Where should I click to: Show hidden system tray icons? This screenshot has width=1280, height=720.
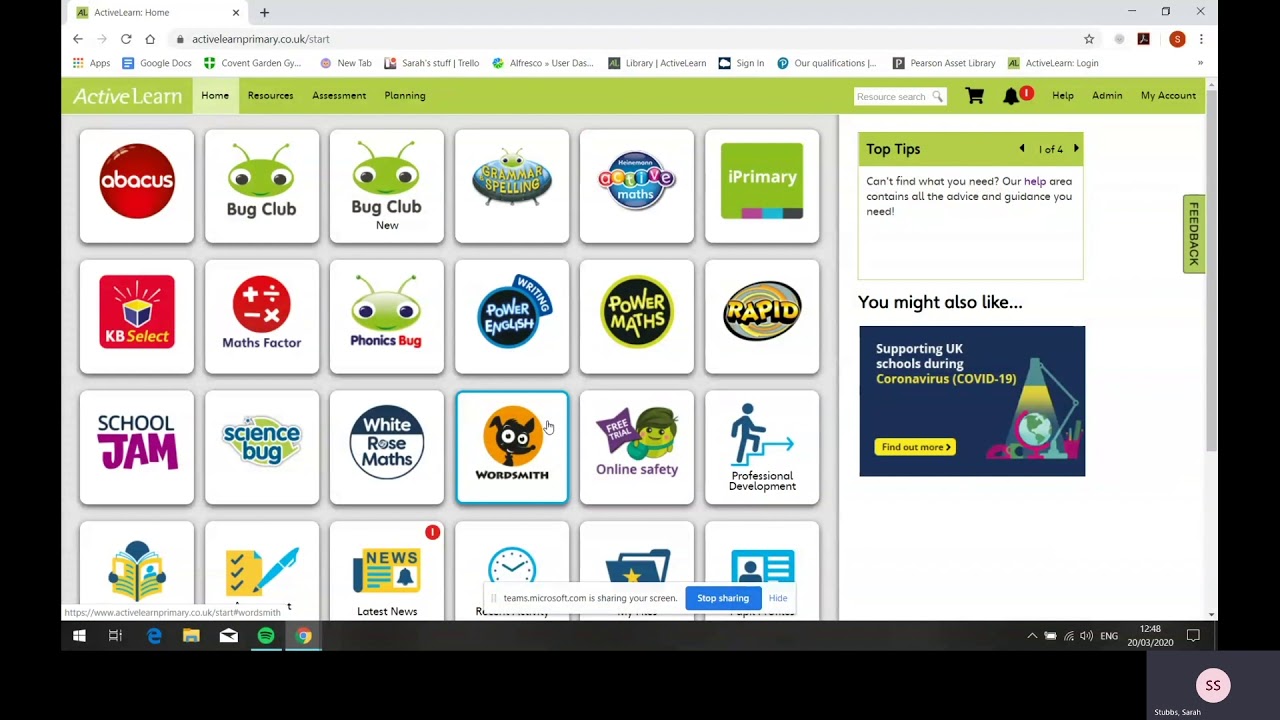coord(1032,636)
